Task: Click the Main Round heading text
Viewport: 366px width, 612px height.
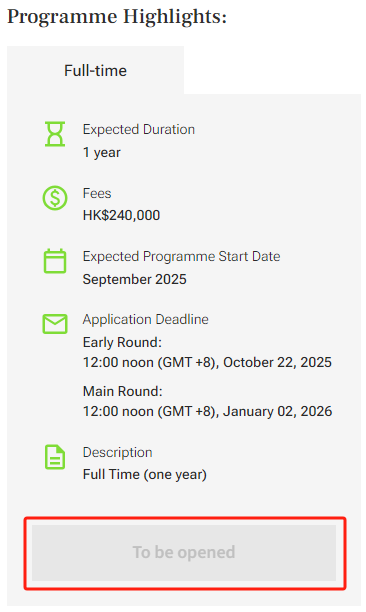Action: coord(123,391)
